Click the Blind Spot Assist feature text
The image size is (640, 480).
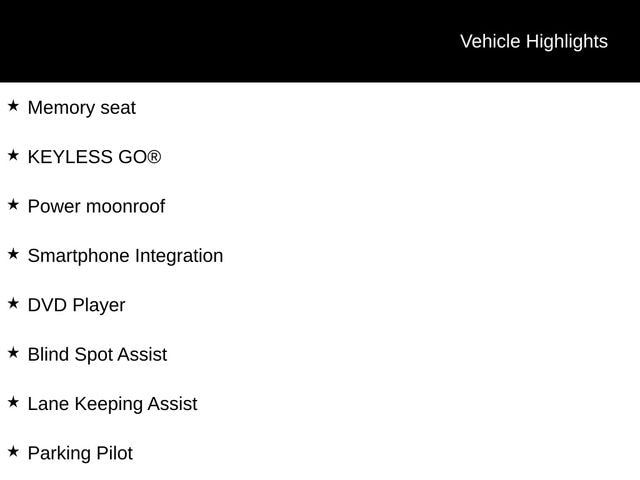click(97, 355)
